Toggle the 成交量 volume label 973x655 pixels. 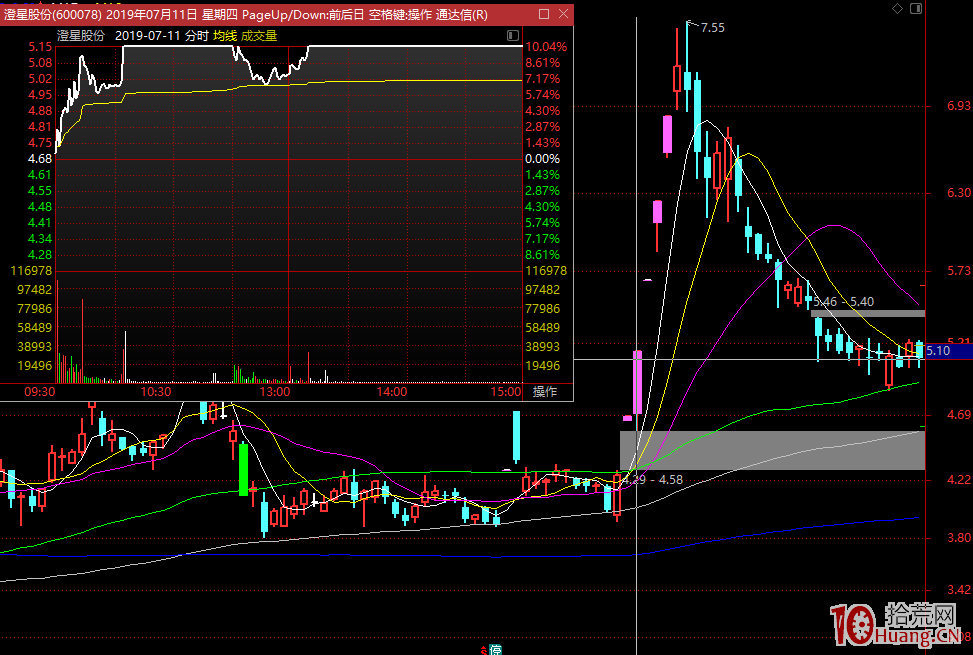[259, 35]
